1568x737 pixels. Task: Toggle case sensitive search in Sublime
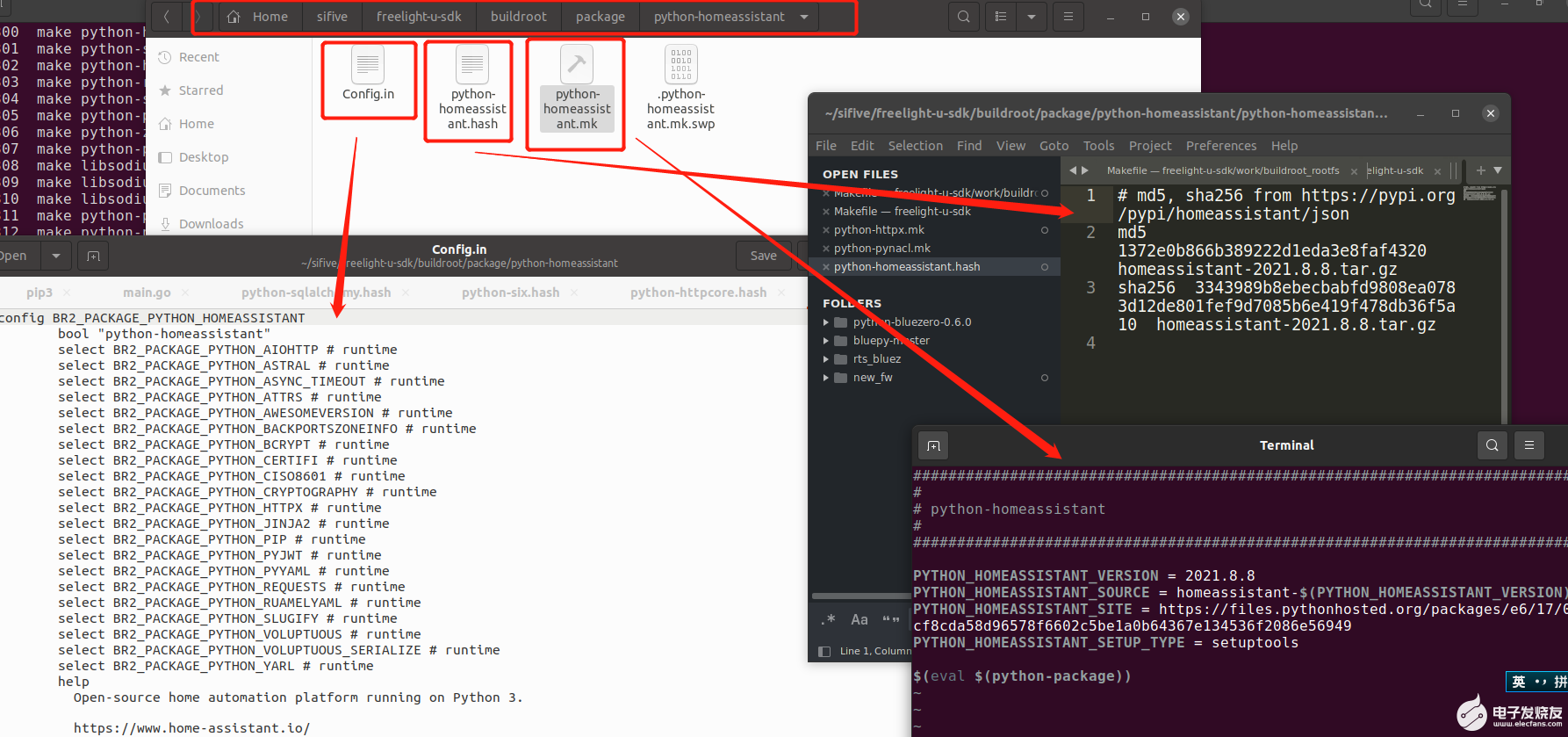tap(860, 619)
